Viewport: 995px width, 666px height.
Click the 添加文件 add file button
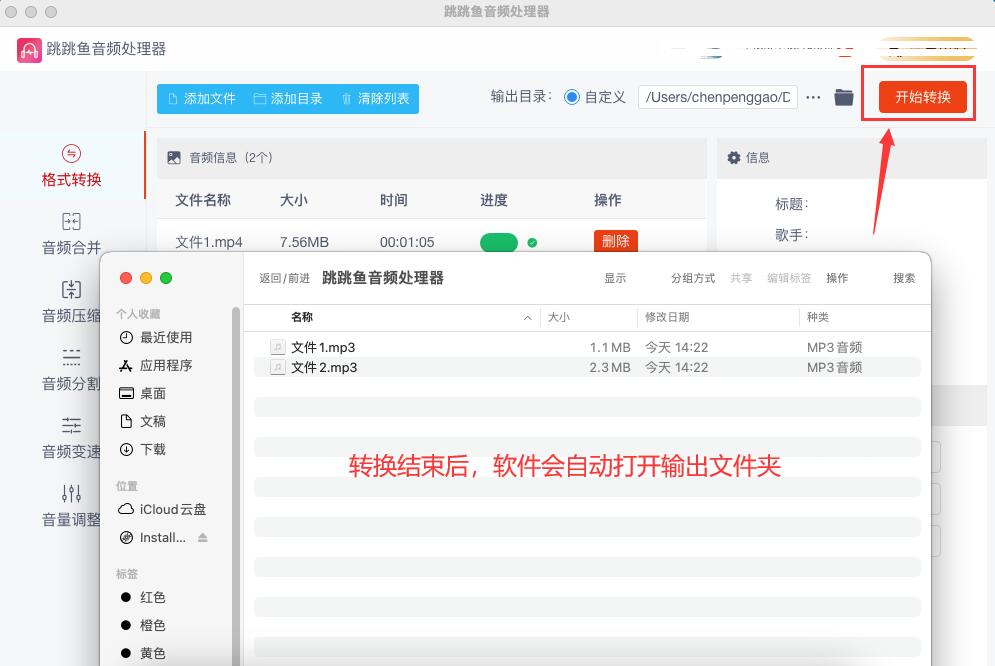[201, 98]
